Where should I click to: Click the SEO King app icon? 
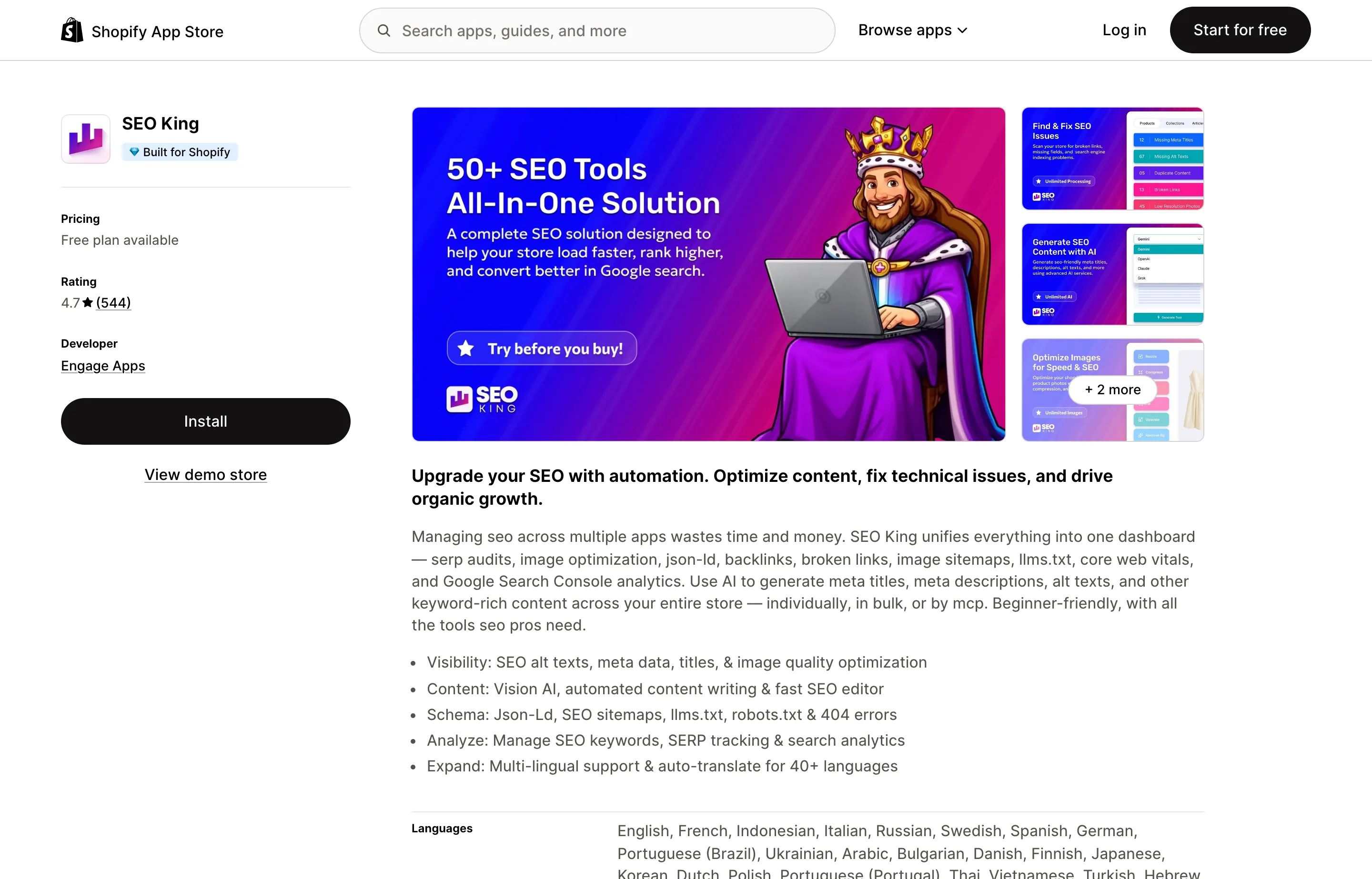click(x=86, y=139)
